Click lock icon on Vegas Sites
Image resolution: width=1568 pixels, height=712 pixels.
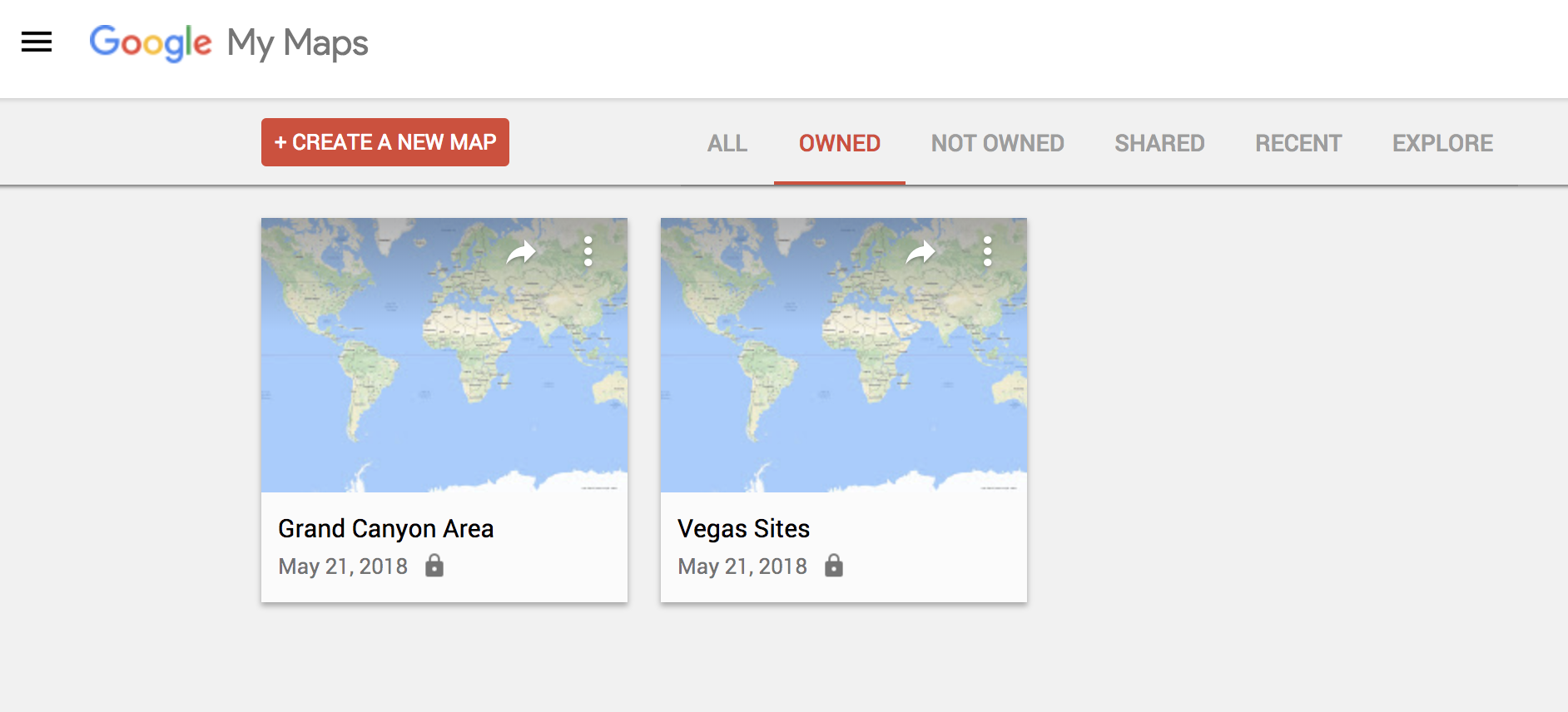tap(834, 566)
